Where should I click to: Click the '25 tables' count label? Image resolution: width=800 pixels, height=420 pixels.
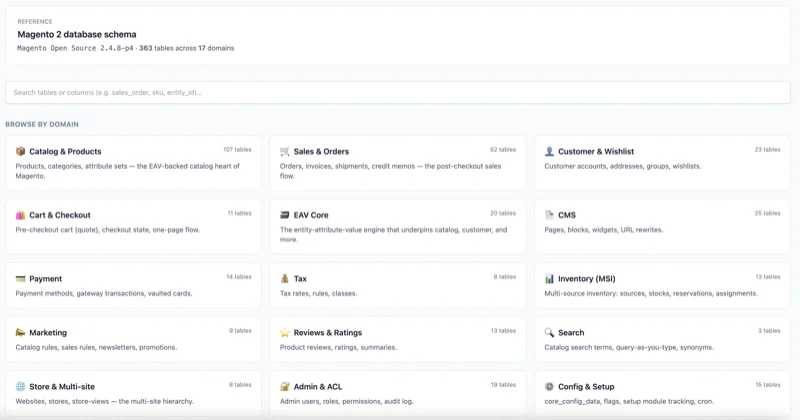point(767,213)
